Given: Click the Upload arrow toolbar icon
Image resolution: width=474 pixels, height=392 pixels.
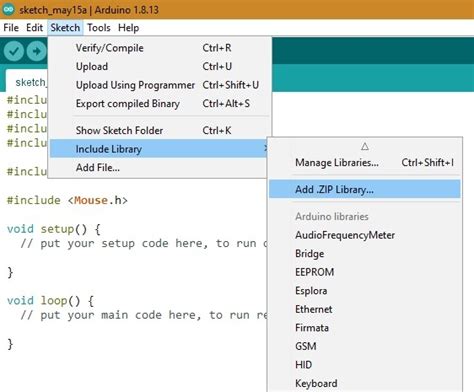Looking at the screenshot, I should coord(36,51).
